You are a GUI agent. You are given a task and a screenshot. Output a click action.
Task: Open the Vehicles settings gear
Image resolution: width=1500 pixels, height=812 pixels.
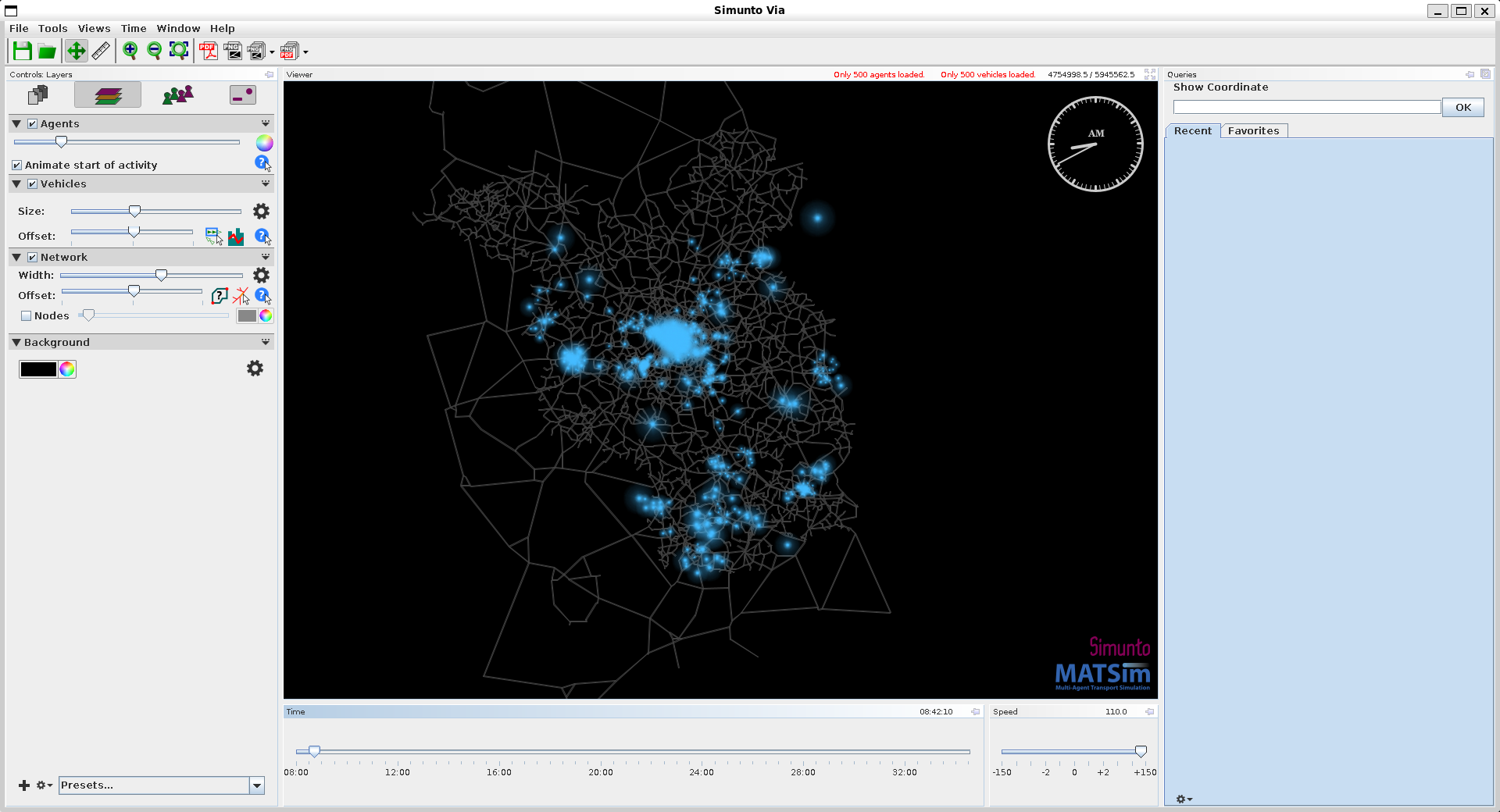pyautogui.click(x=261, y=212)
